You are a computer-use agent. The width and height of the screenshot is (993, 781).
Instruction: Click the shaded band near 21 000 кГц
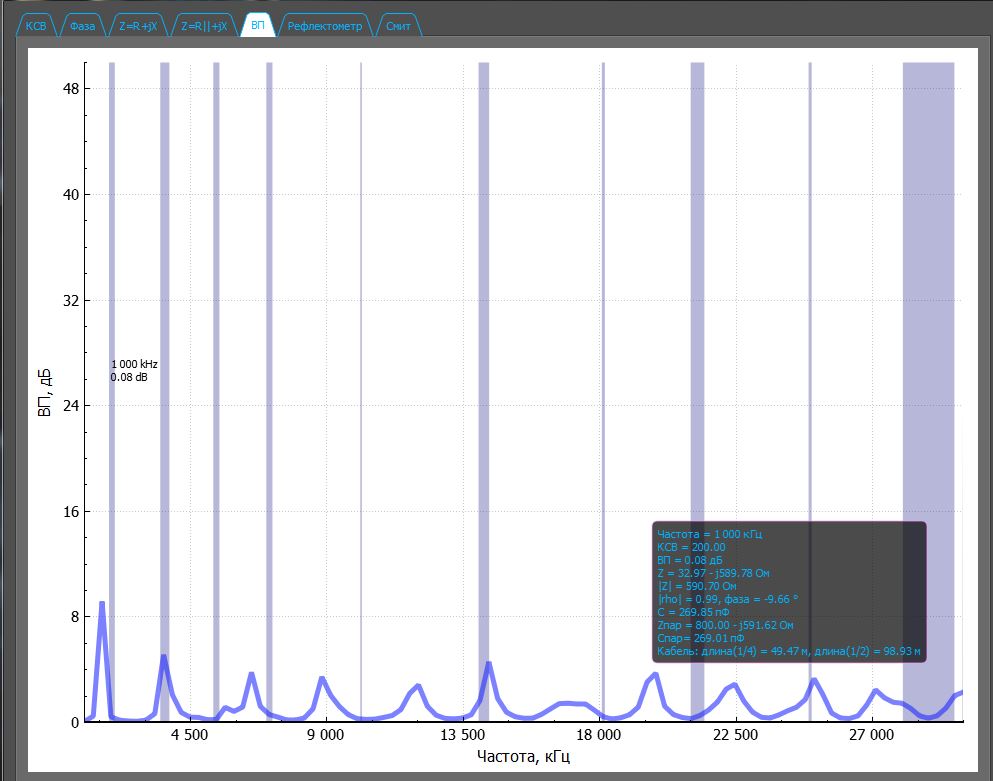(697, 300)
